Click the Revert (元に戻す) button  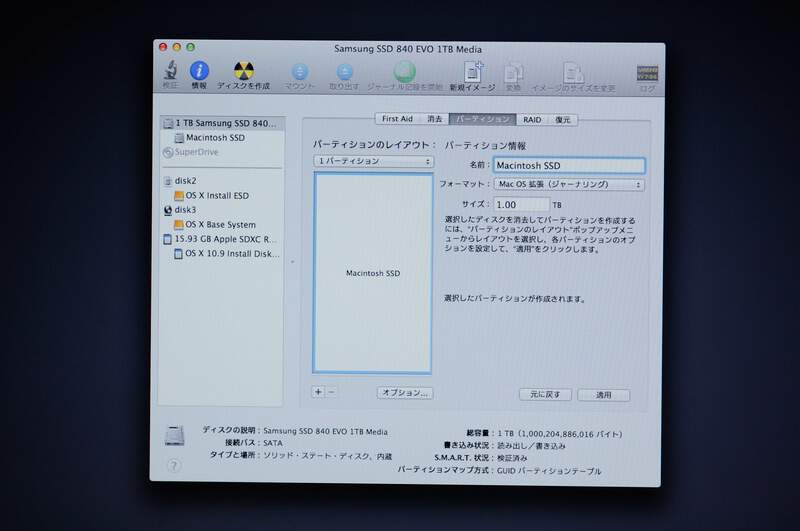[x=545, y=395]
